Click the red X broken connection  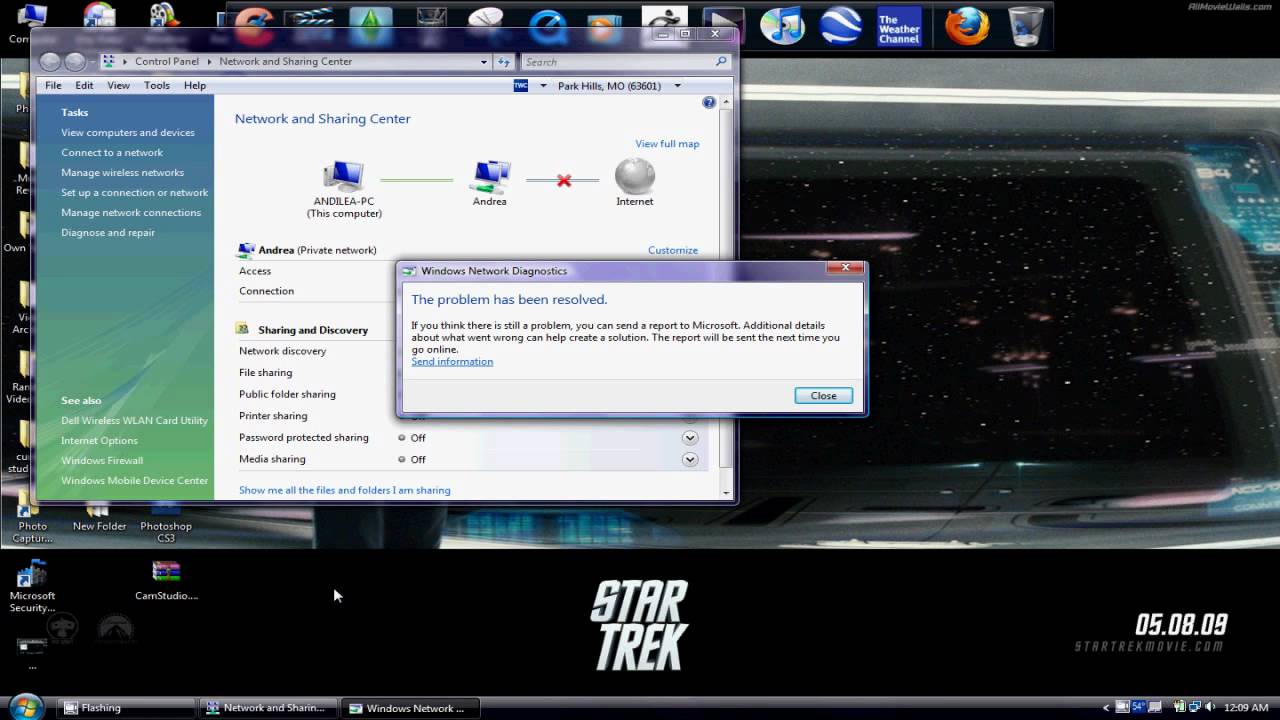(564, 181)
